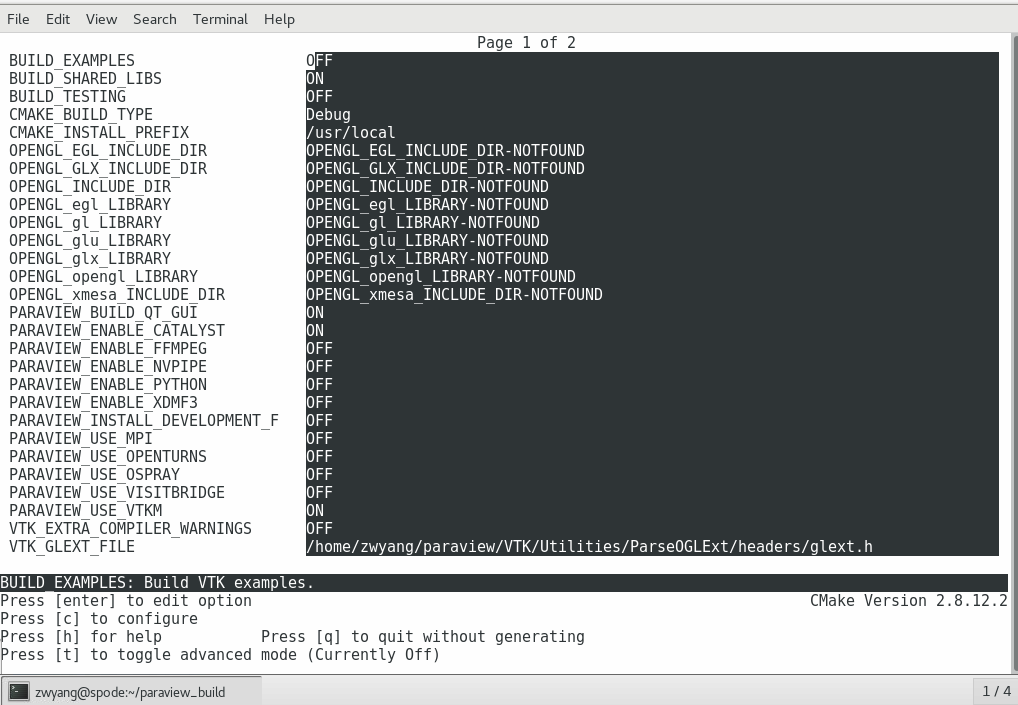Viewport: 1018px width, 705px height.
Task: Open the View menu
Action: (101, 19)
